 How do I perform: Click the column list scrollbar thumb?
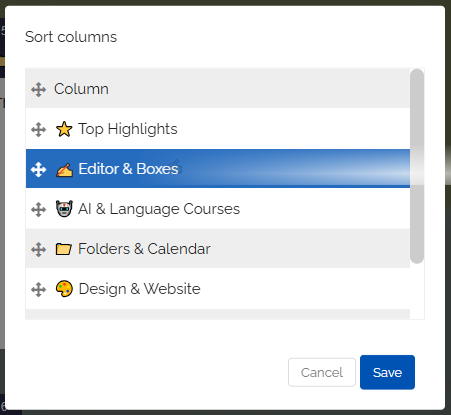(x=417, y=166)
